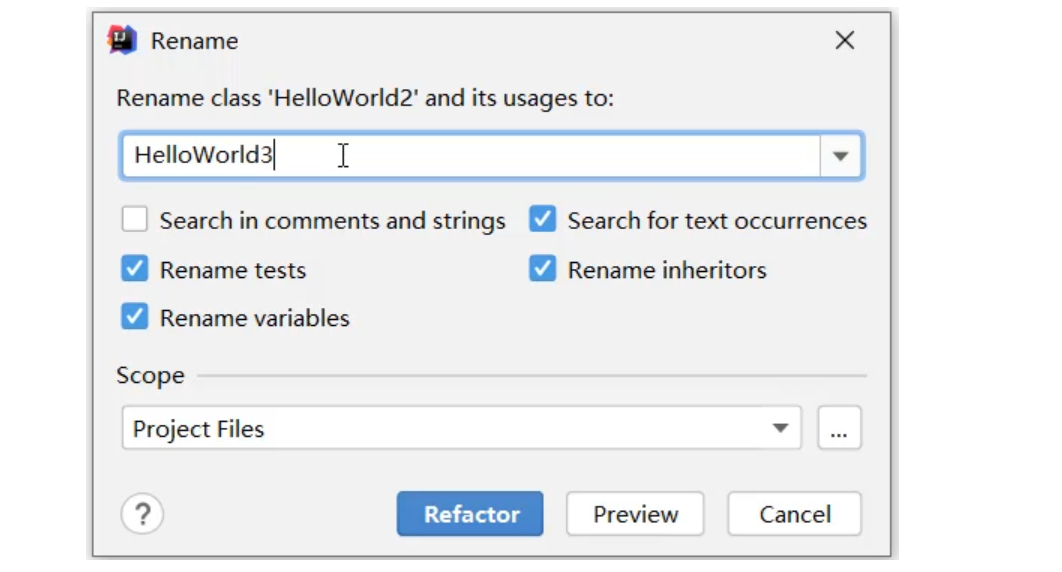Click the ellipsis button beside Scope
The image size is (1062, 572).
pos(839,428)
